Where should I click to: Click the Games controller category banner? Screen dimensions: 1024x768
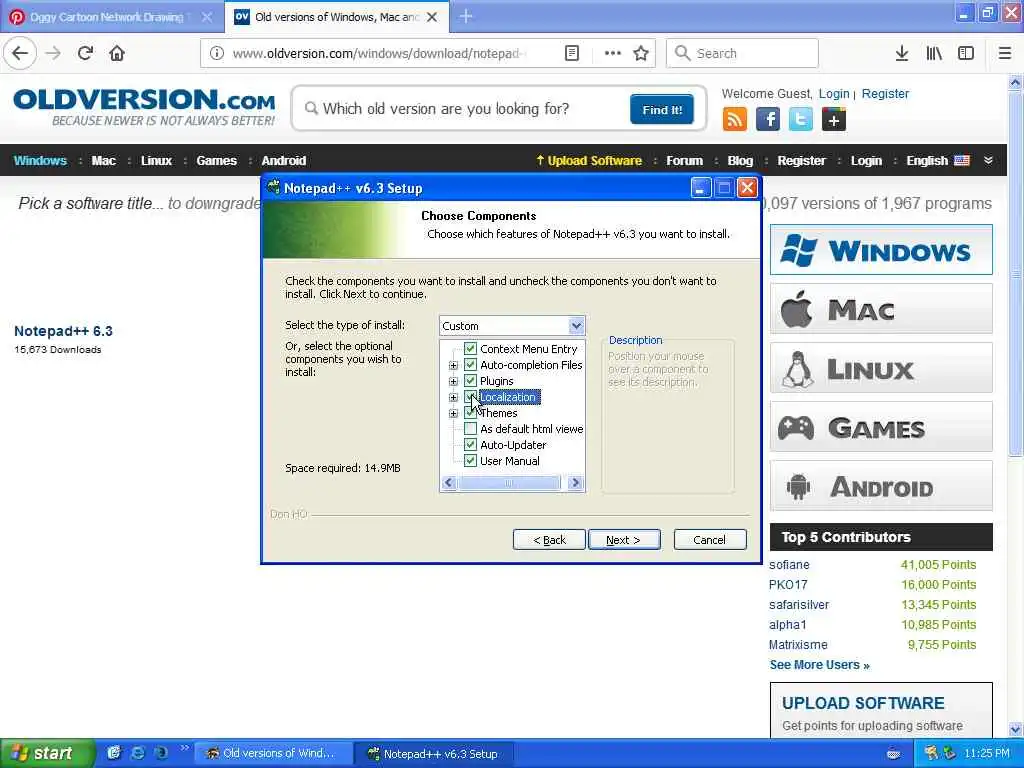click(x=881, y=427)
